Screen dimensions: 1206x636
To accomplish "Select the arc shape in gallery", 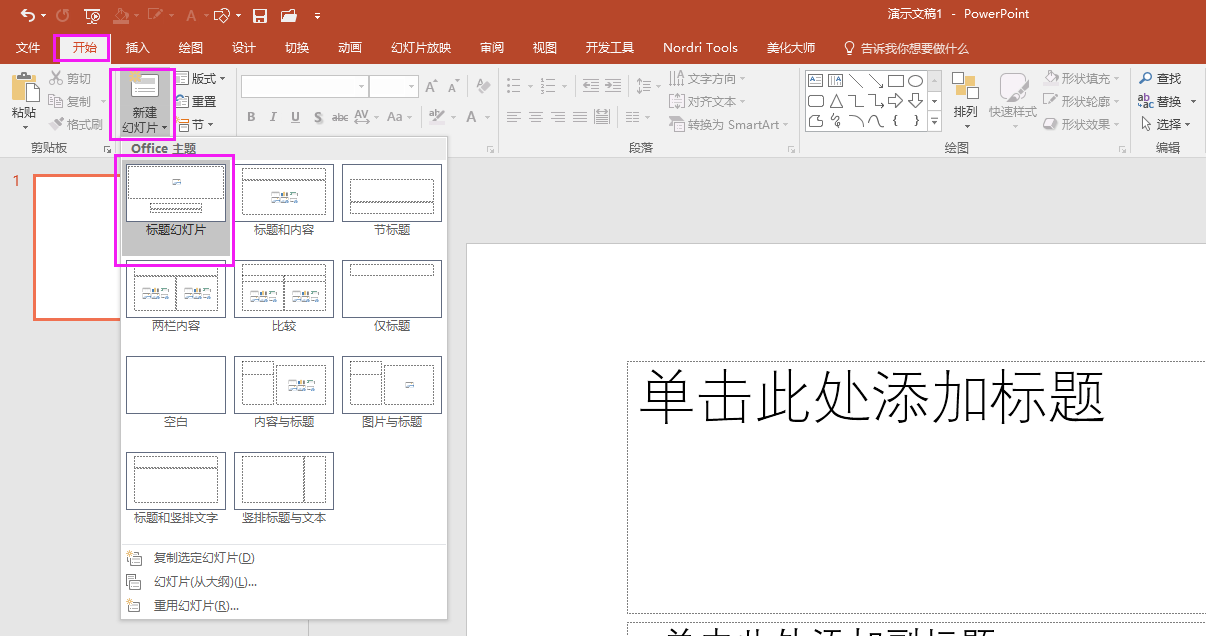I will (x=856, y=121).
